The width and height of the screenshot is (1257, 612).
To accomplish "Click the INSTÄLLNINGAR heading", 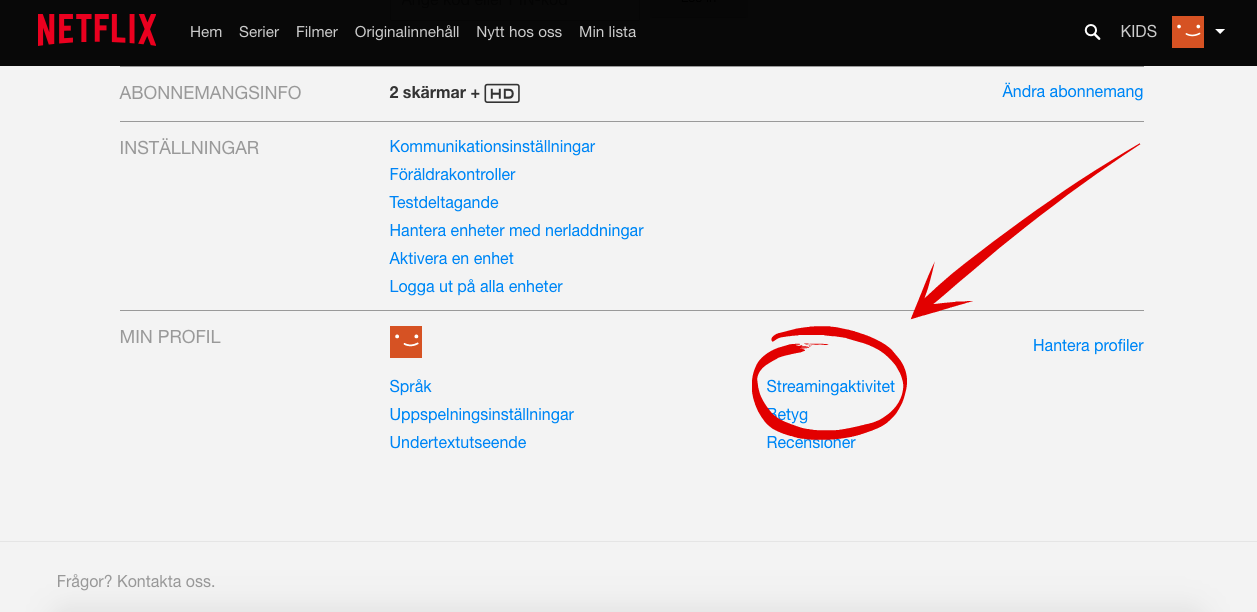I will pos(189,148).
